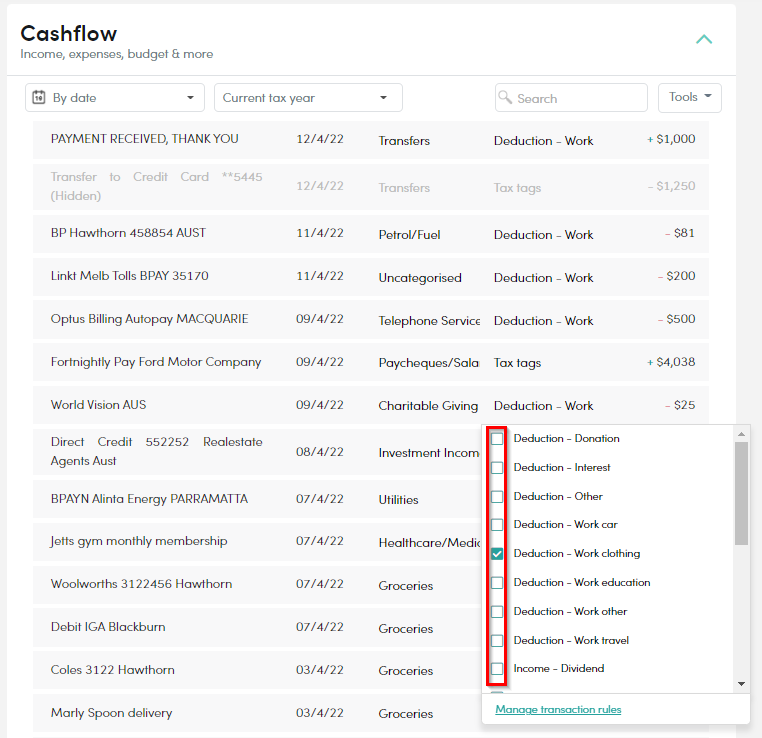The width and height of the screenshot is (762, 738).
Task: Change Groceries category on Marly Spoon row
Action: (406, 714)
